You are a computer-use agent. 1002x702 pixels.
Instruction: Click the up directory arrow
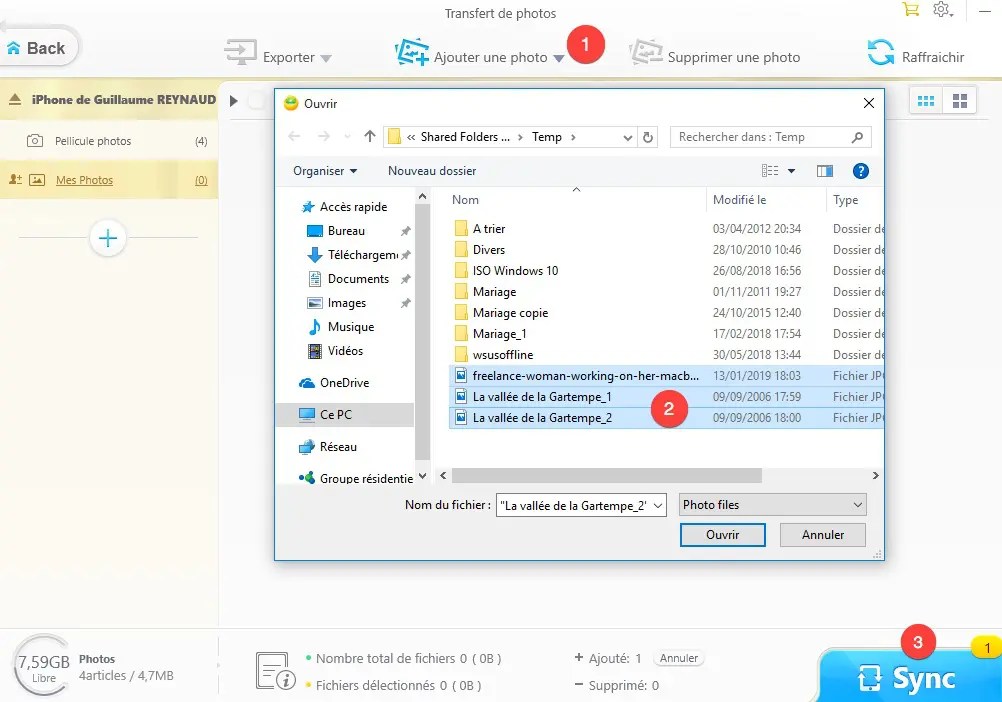click(x=369, y=137)
